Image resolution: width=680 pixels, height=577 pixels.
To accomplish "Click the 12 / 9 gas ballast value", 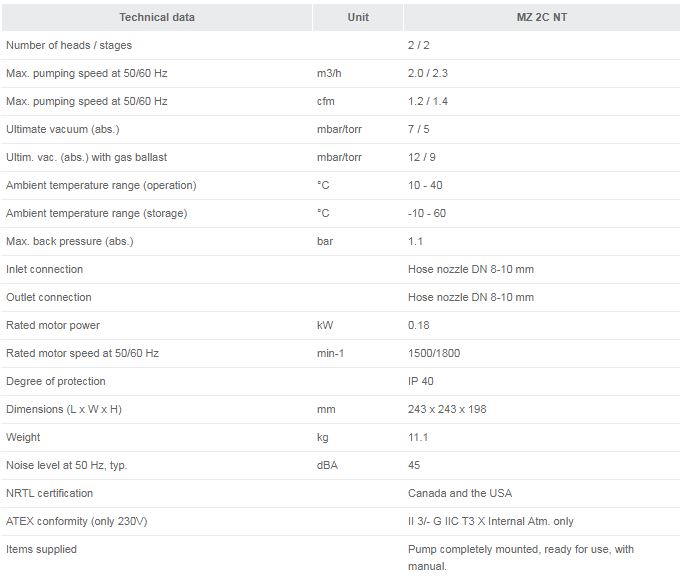I will 423,157.
